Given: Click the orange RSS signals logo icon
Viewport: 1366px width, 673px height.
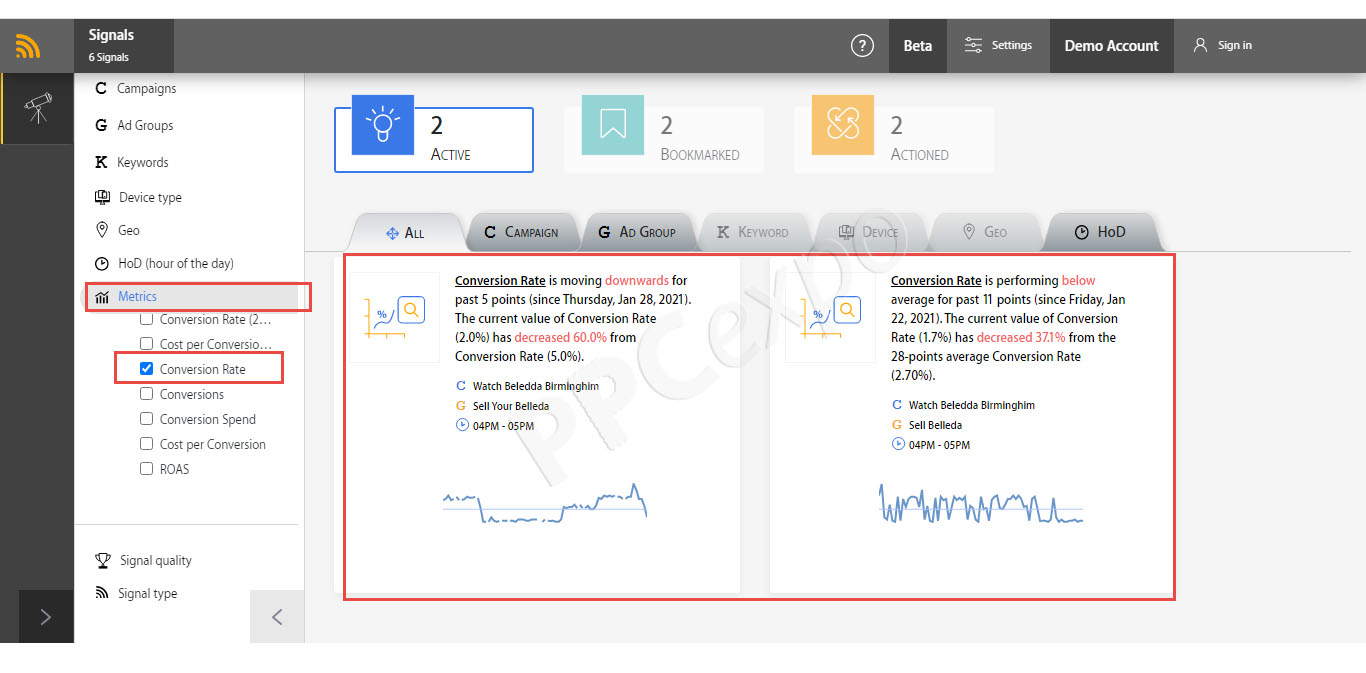Looking at the screenshot, I should (x=28, y=46).
